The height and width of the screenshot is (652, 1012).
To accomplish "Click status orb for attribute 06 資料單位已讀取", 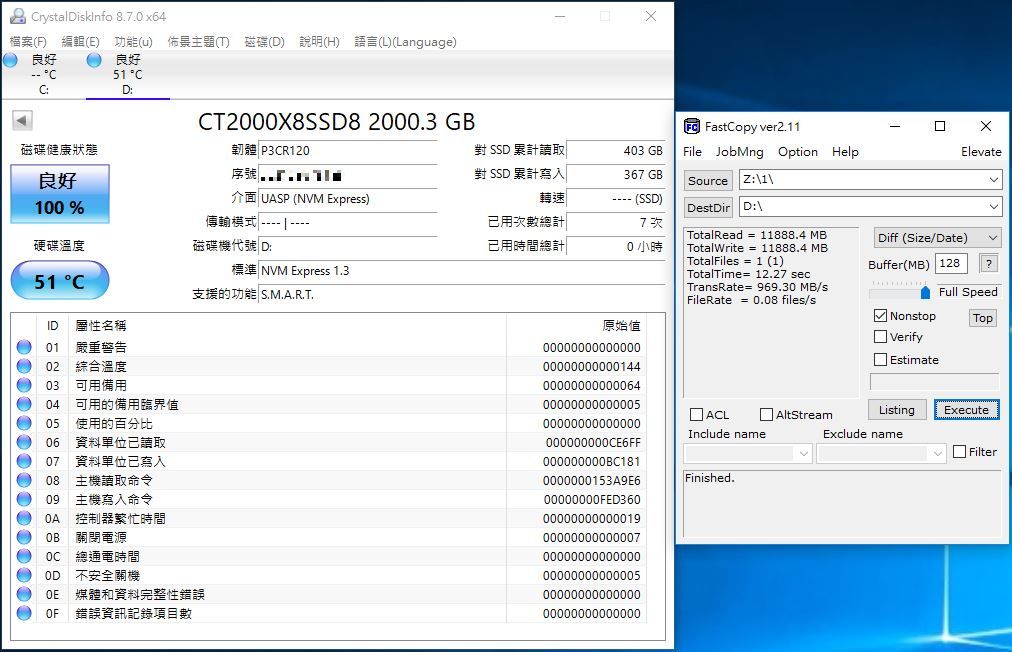I will (24, 442).
